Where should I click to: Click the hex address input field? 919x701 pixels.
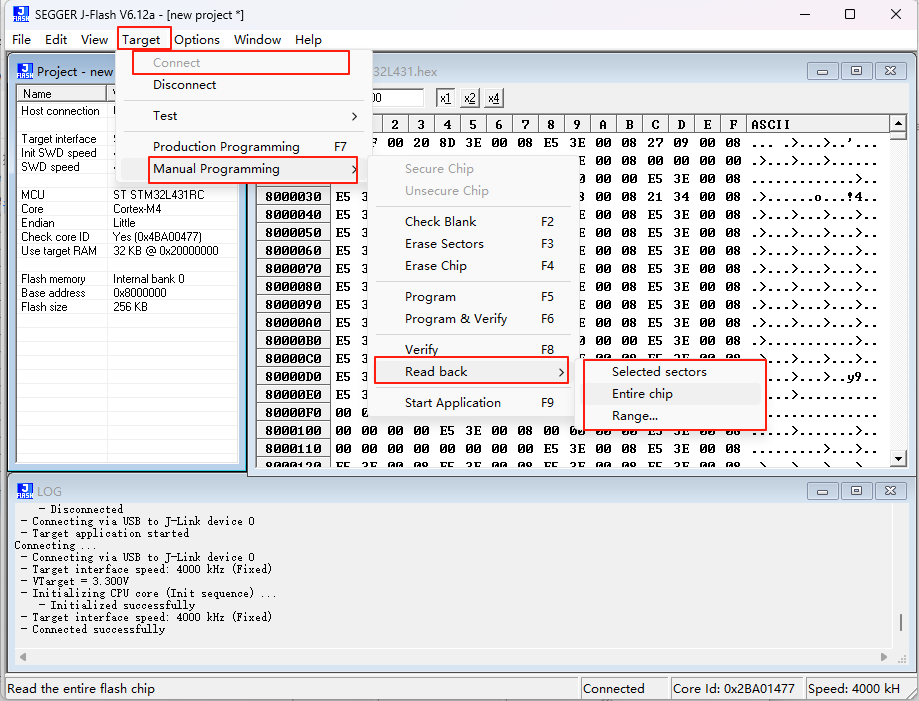(x=397, y=98)
